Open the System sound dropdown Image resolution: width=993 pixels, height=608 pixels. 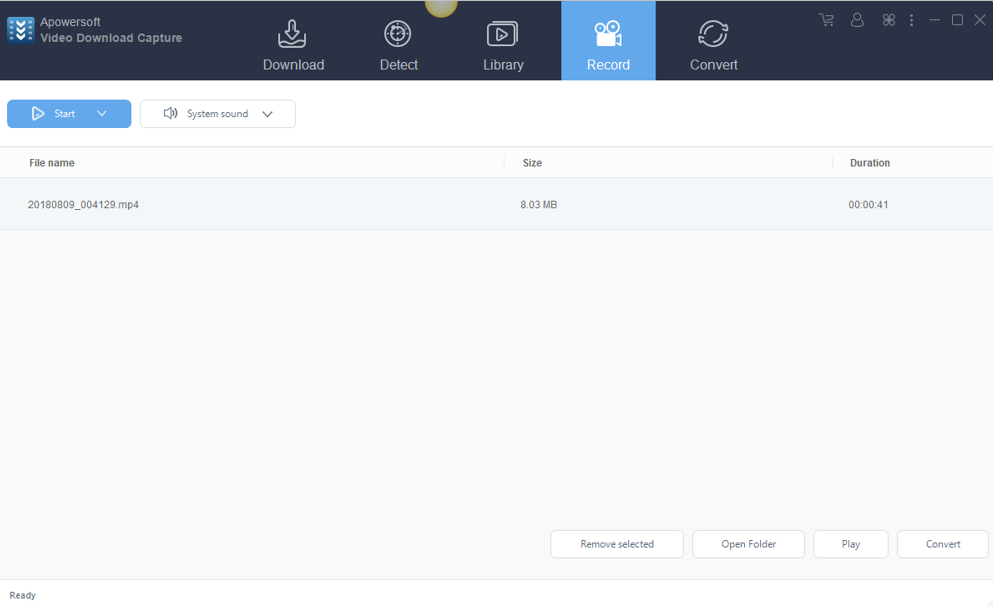point(217,114)
